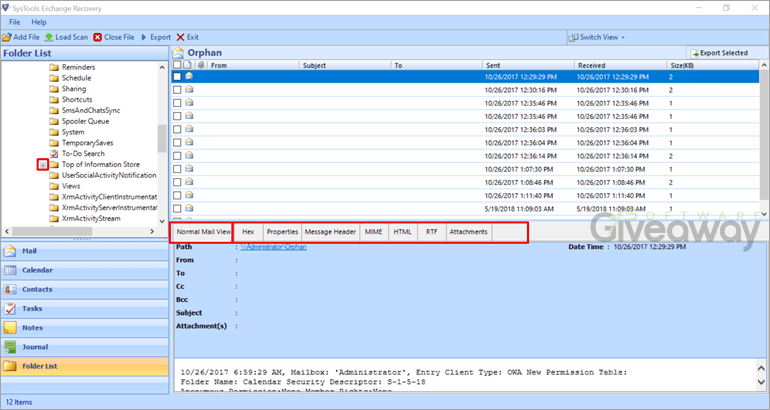The height and width of the screenshot is (410, 770).
Task: Tick the select-all checkbox in list header
Action: point(177,65)
